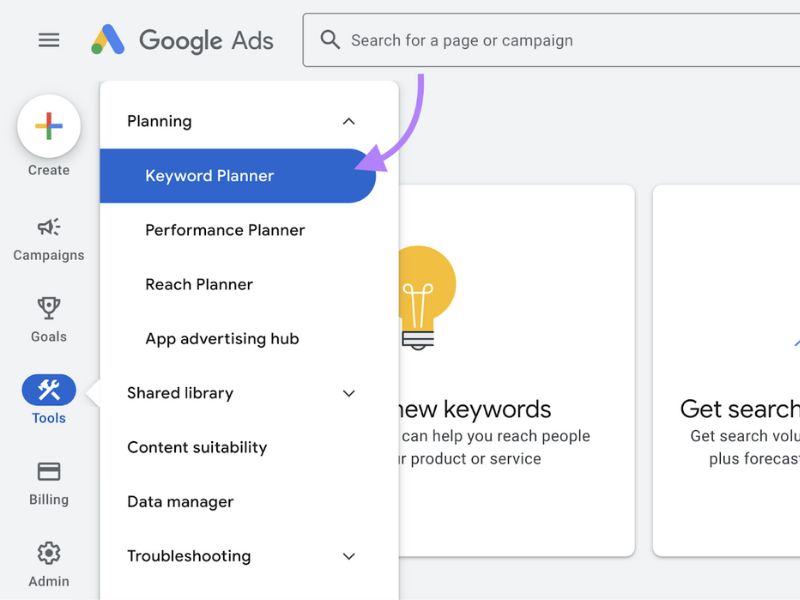The image size is (800, 600).
Task: Expand the Shared library section
Action: point(349,393)
